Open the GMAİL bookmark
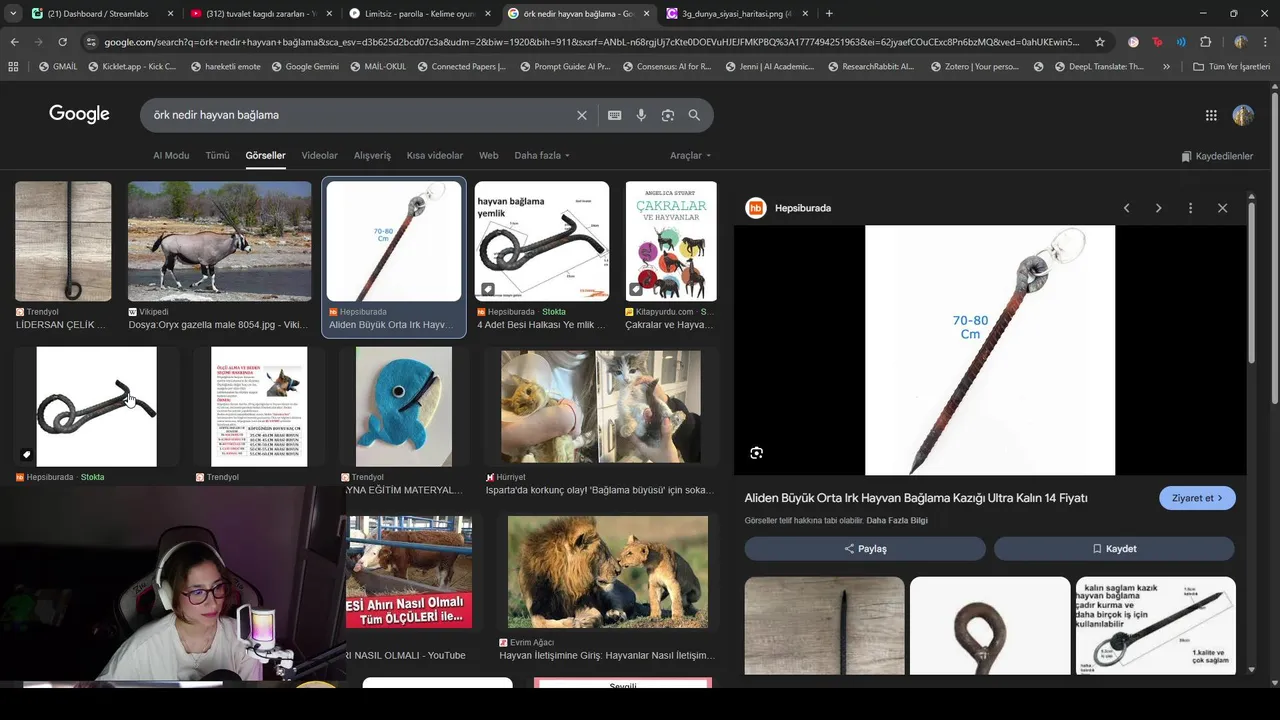 [58, 66]
